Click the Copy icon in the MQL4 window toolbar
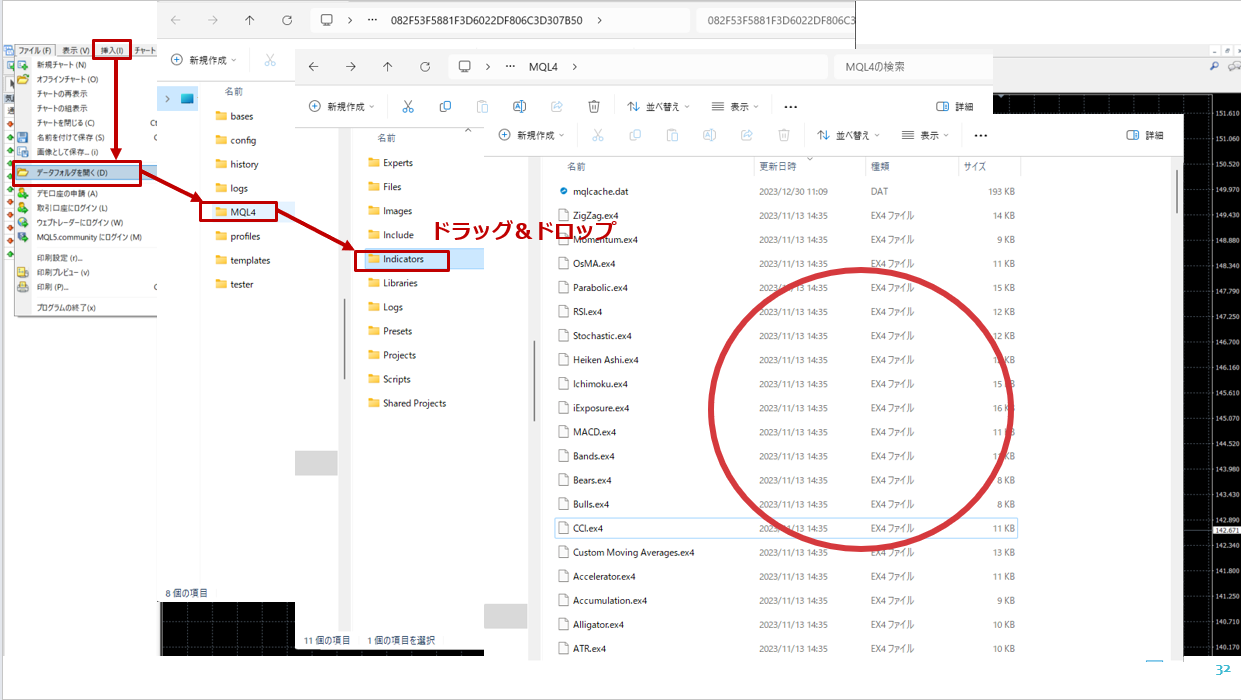This screenshot has height=700, width=1241. [x=445, y=106]
